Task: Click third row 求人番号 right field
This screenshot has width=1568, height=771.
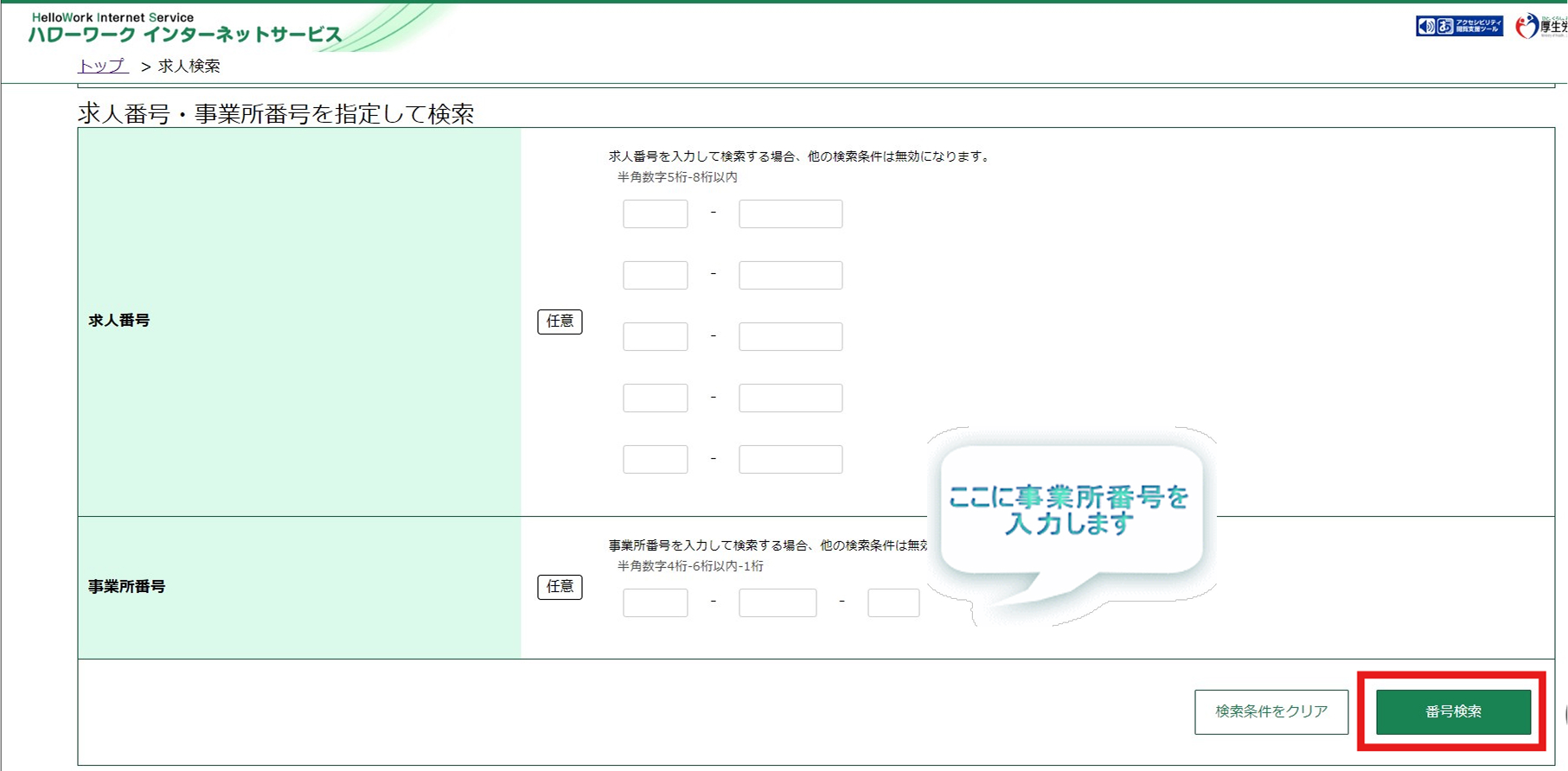Action: [790, 336]
